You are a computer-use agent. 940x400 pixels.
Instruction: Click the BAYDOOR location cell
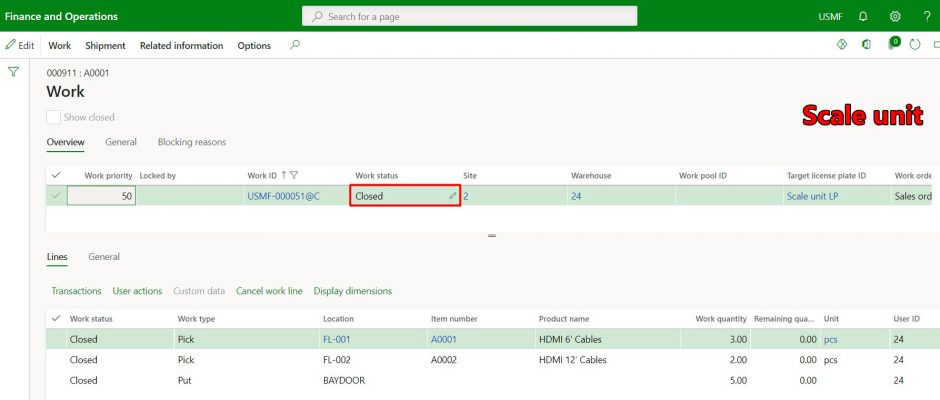pos(344,380)
